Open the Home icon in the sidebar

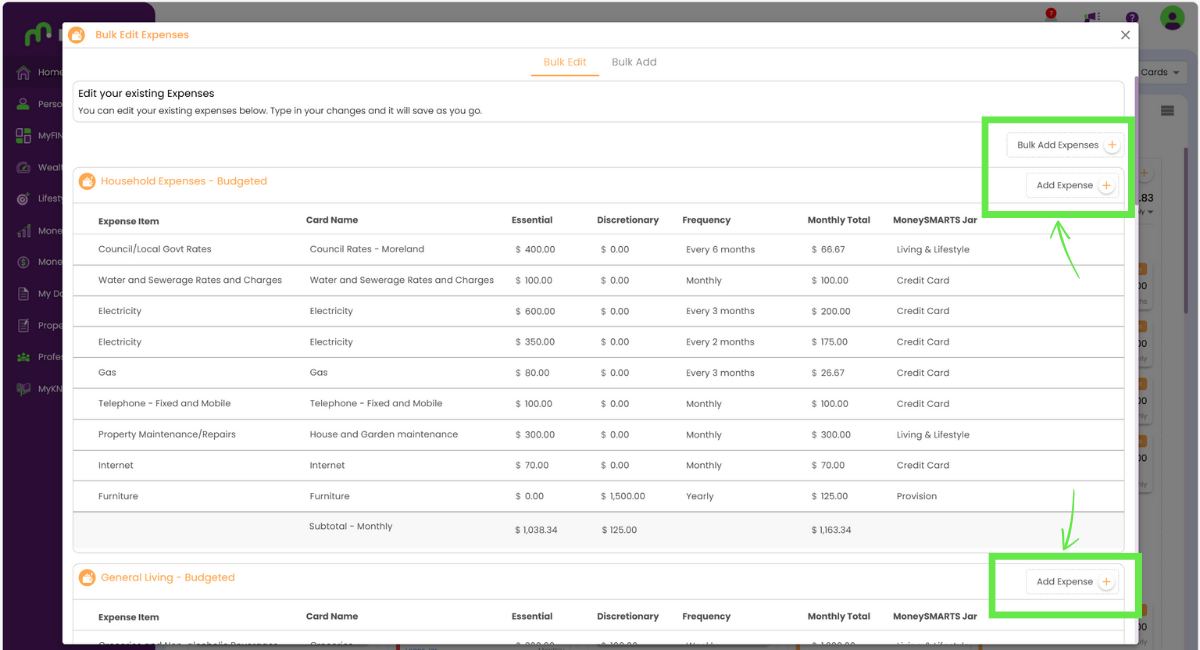pyautogui.click(x=24, y=73)
